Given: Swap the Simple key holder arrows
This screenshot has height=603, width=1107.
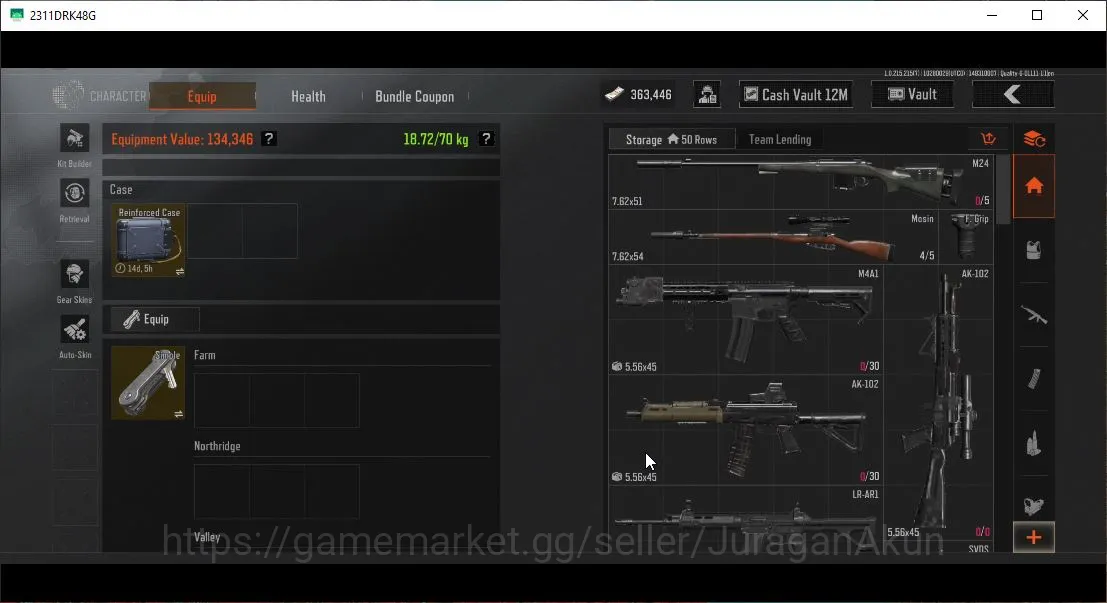Looking at the screenshot, I should point(179,414).
